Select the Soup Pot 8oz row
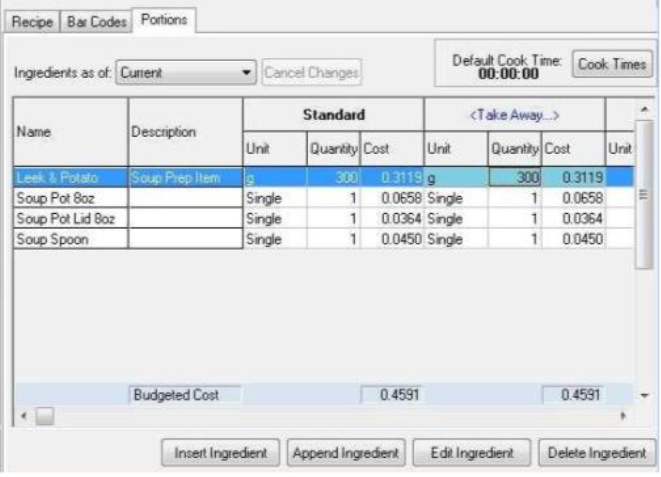Image resolution: width=661 pixels, height=477 pixels. click(68, 196)
